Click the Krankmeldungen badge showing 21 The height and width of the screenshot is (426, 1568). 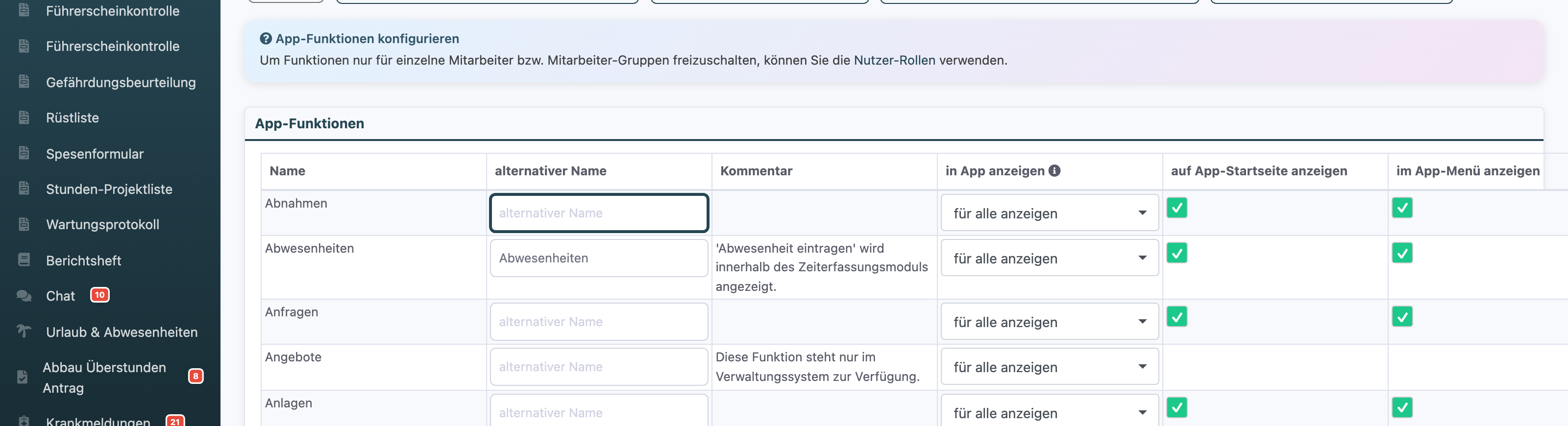coord(175,421)
